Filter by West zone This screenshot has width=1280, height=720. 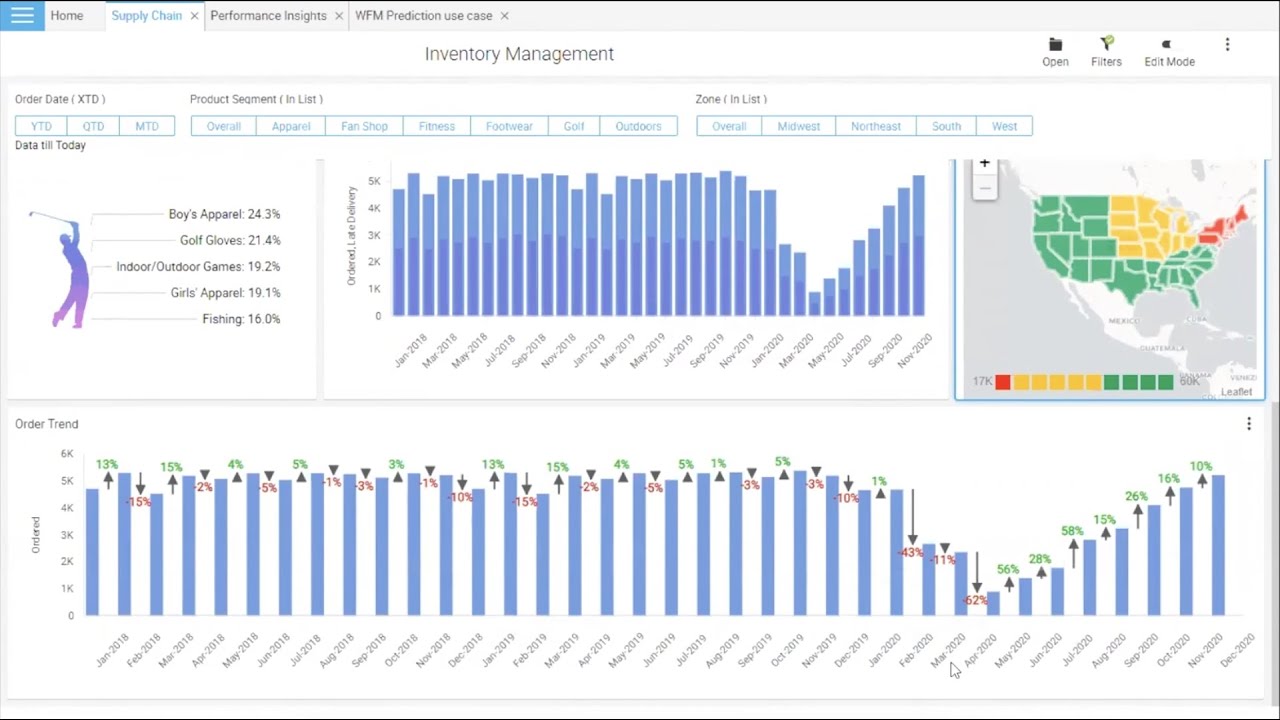[x=1004, y=126]
